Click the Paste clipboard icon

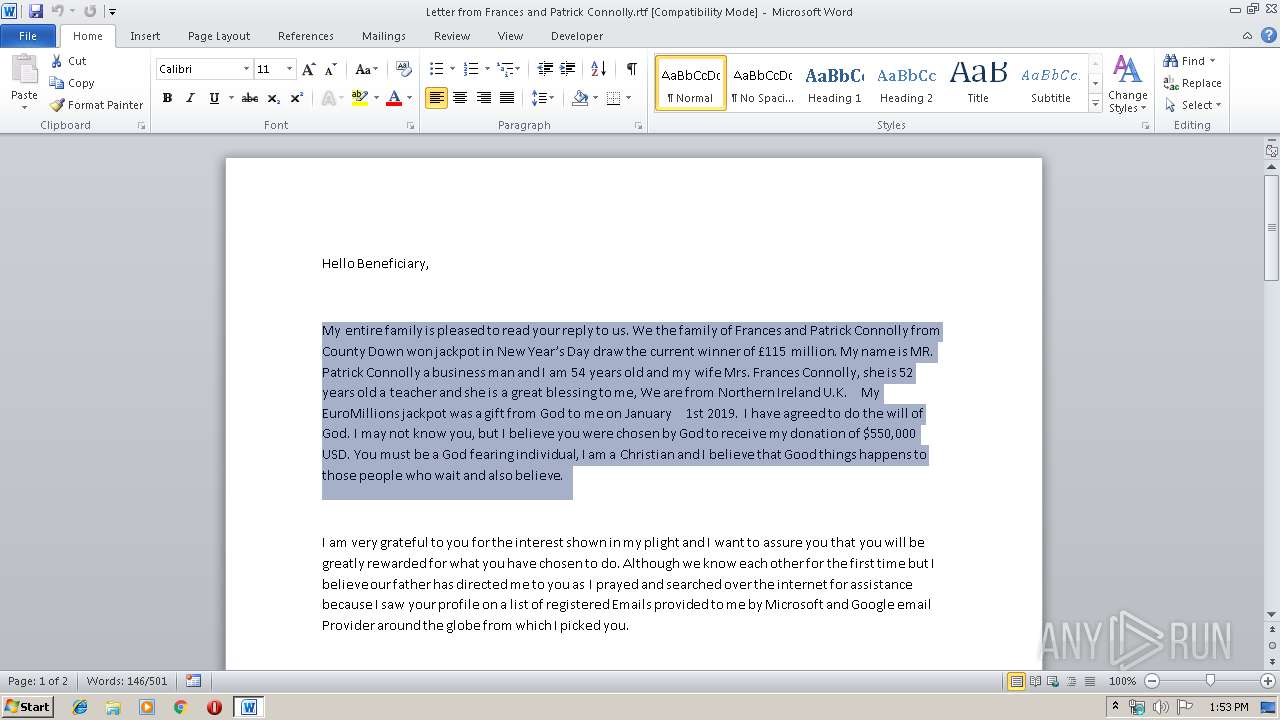coord(24,70)
